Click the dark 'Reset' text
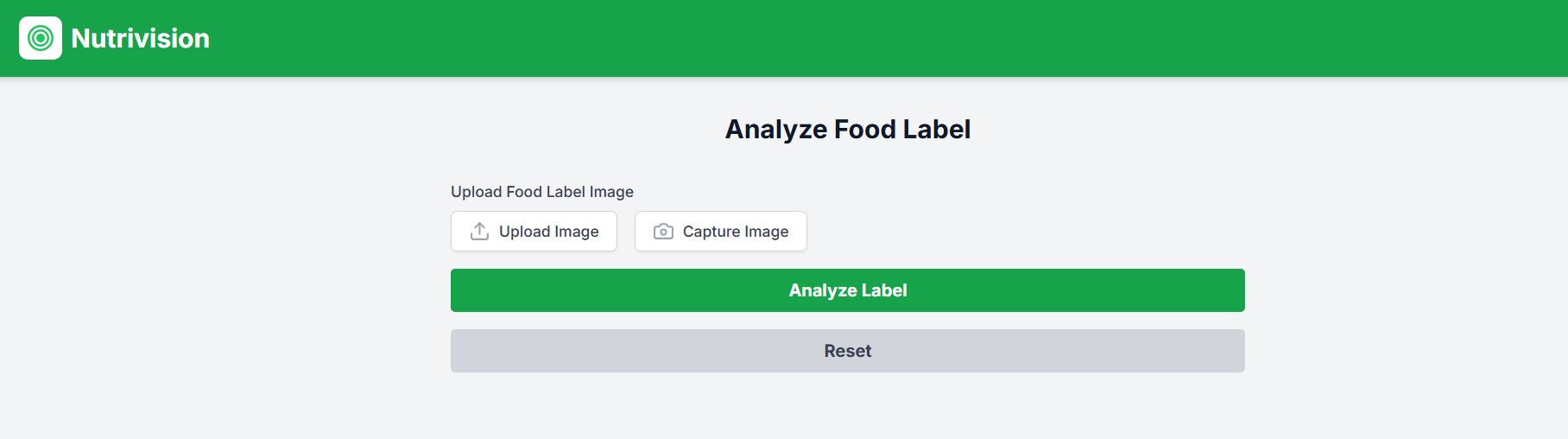This screenshot has width=1568, height=439. pos(847,351)
